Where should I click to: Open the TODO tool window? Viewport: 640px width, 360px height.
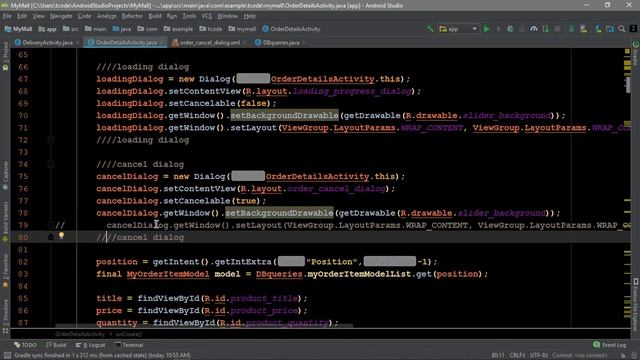25,345
